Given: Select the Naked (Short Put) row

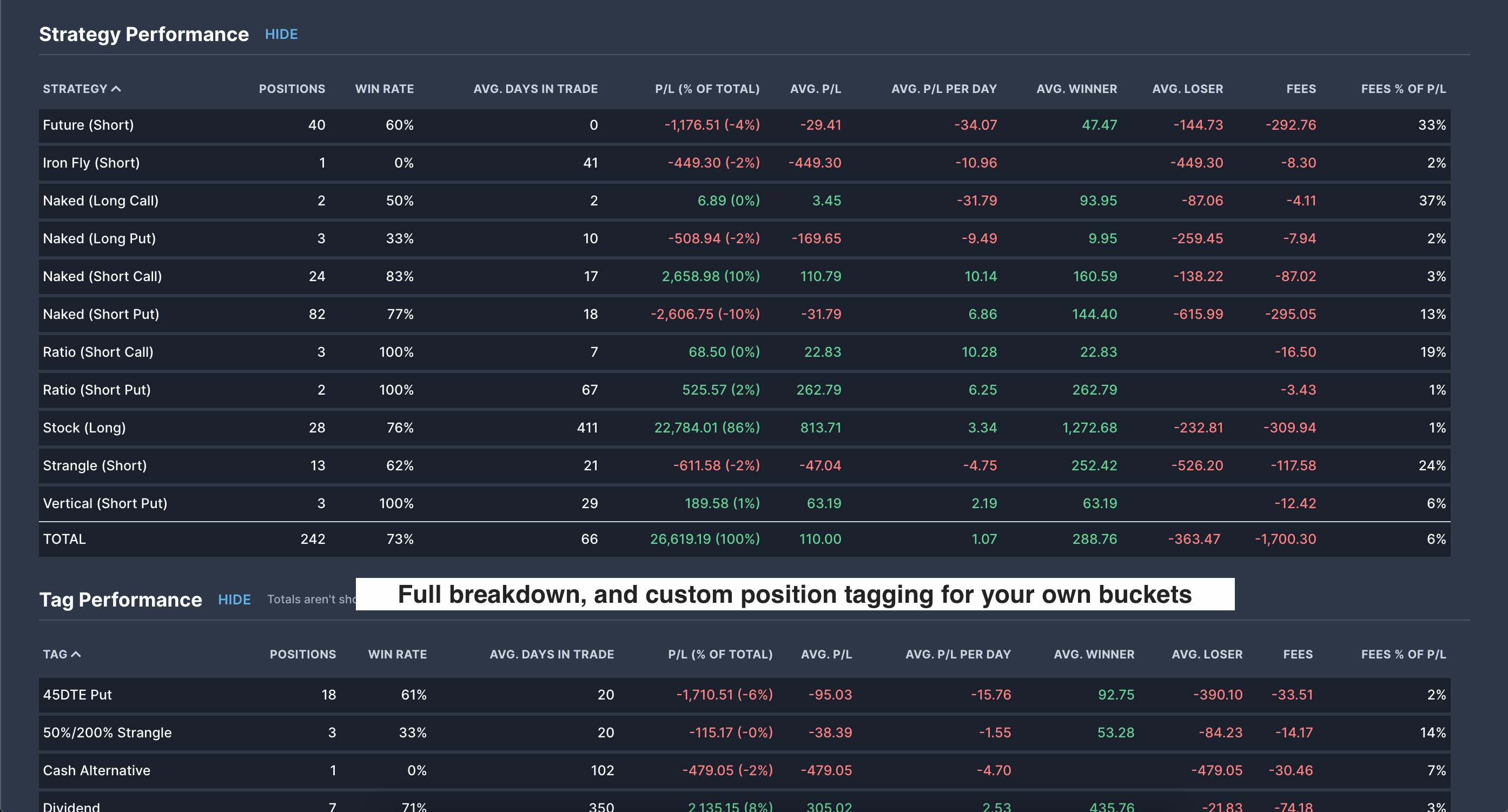Looking at the screenshot, I should [x=101, y=314].
